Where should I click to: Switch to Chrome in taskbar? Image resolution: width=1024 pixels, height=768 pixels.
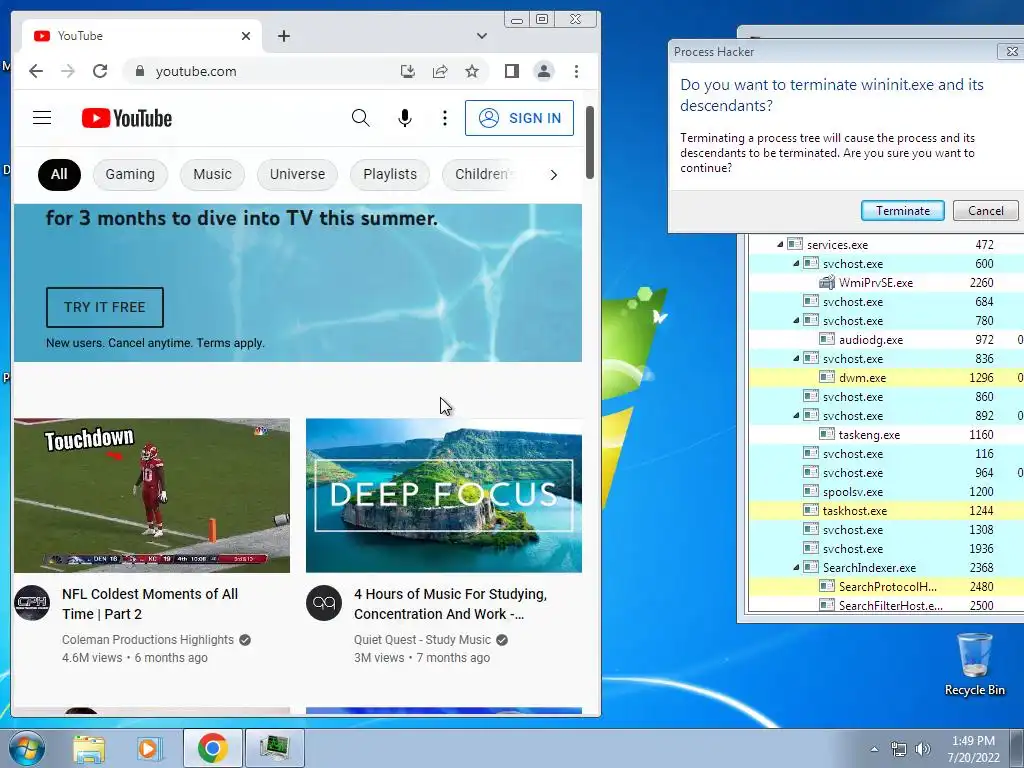pyautogui.click(x=212, y=748)
